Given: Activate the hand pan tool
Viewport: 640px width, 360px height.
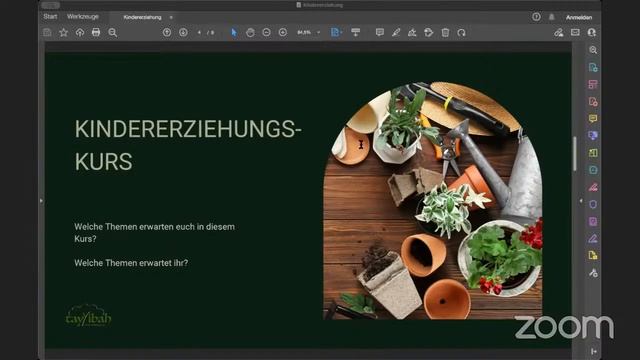Looking at the screenshot, I should point(250,32).
